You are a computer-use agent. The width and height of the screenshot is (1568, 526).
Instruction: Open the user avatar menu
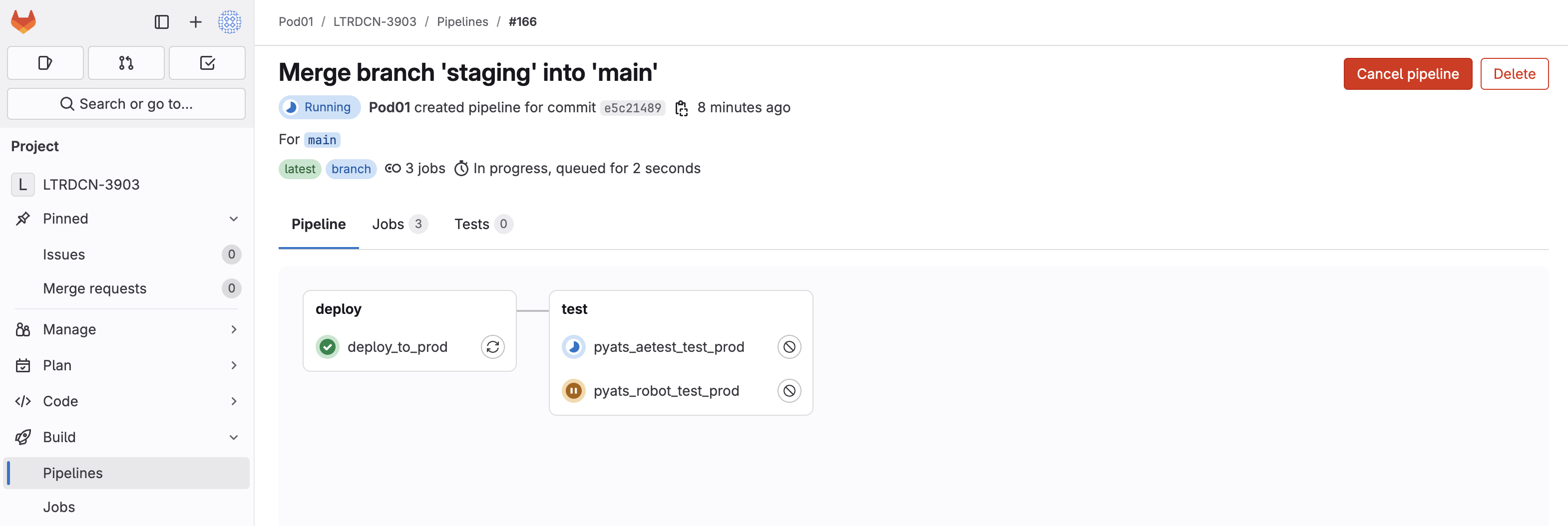[x=230, y=22]
